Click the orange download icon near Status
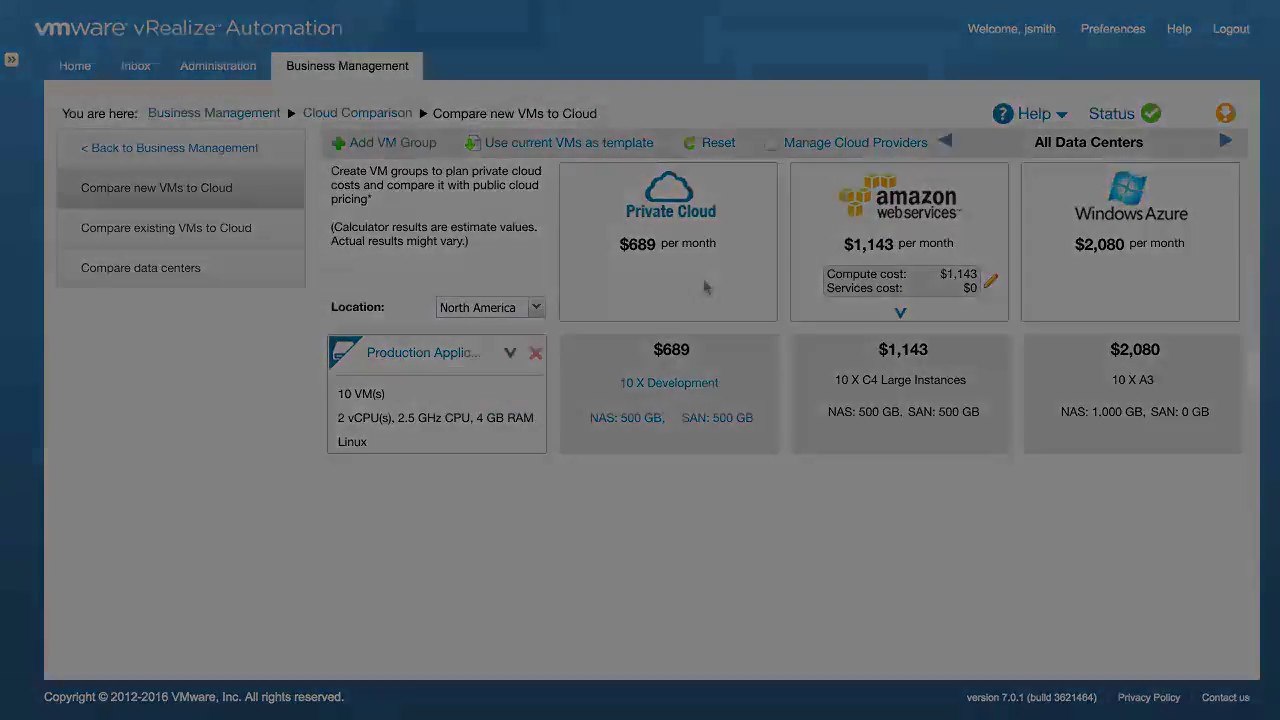This screenshot has height=720, width=1280. tap(1225, 113)
